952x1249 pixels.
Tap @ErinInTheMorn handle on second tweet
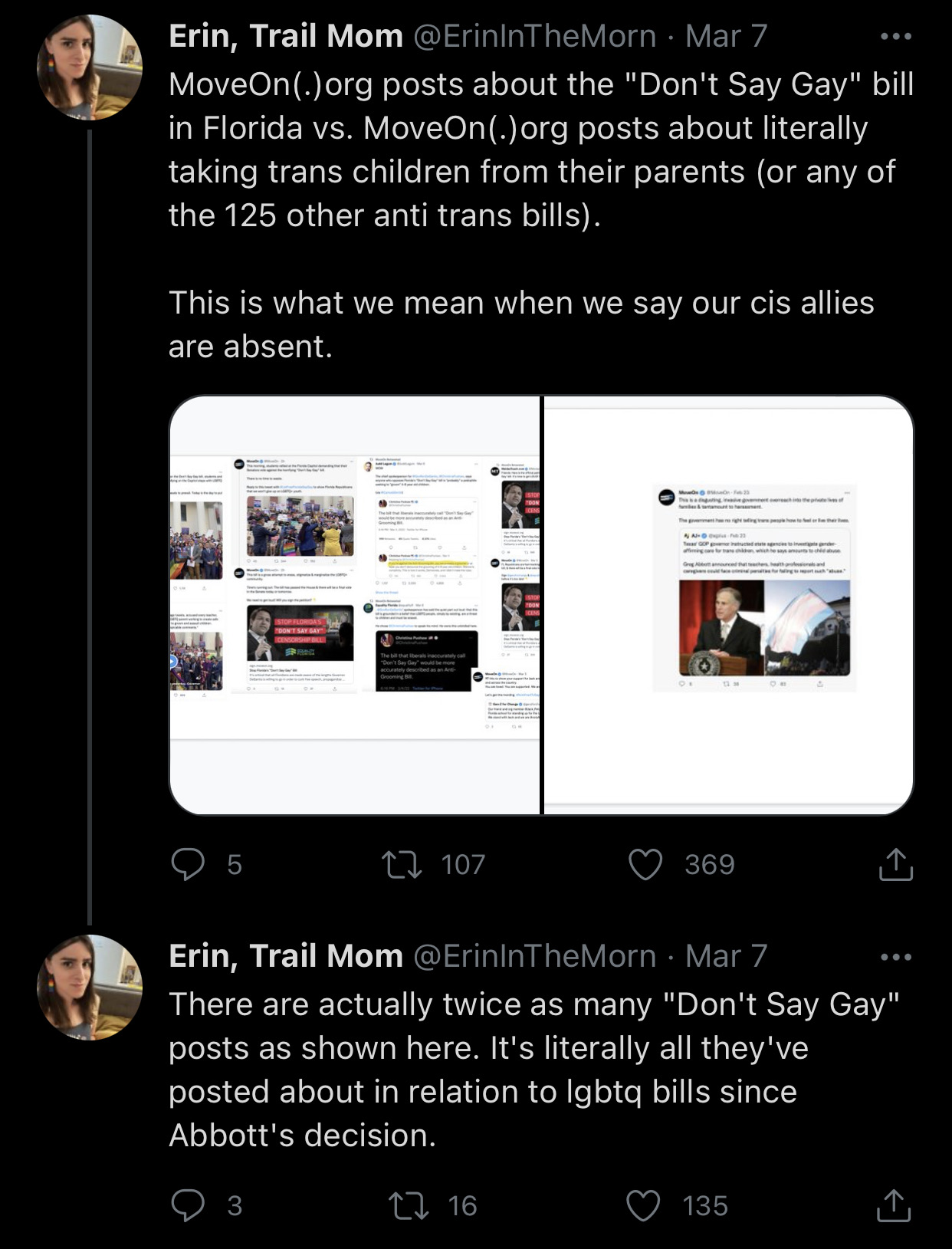(x=534, y=956)
